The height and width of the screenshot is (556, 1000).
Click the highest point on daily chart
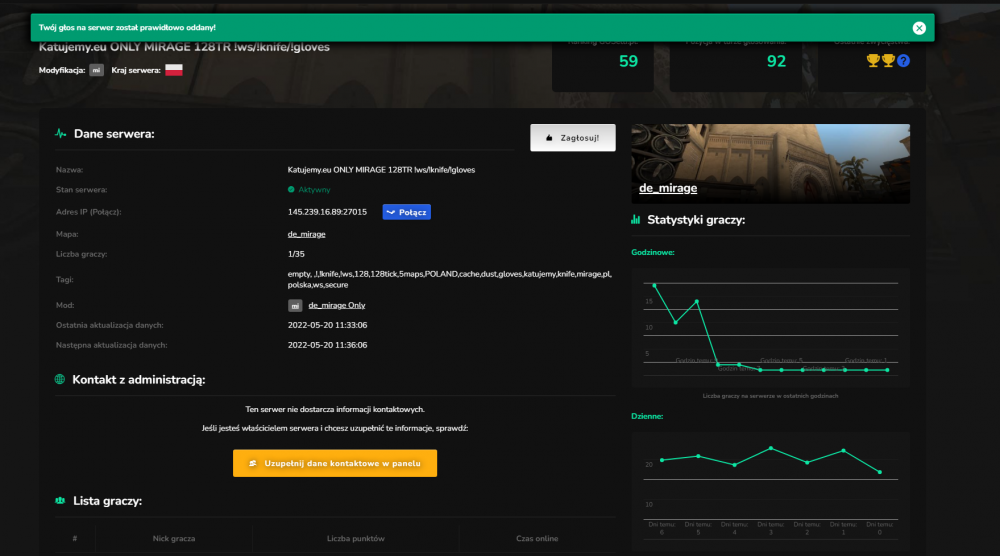pyautogui.click(x=771, y=449)
